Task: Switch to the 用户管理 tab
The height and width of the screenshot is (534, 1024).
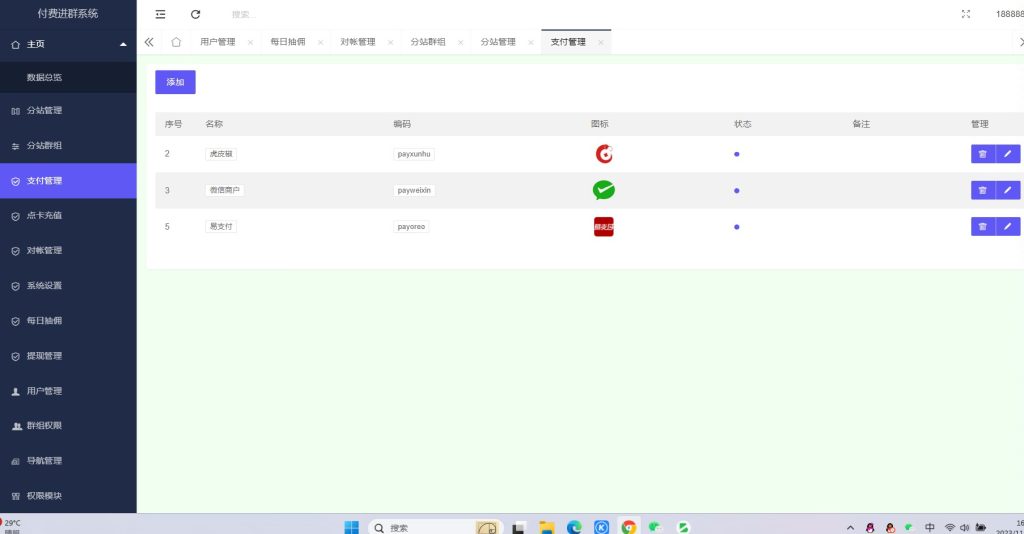Action: [217, 42]
